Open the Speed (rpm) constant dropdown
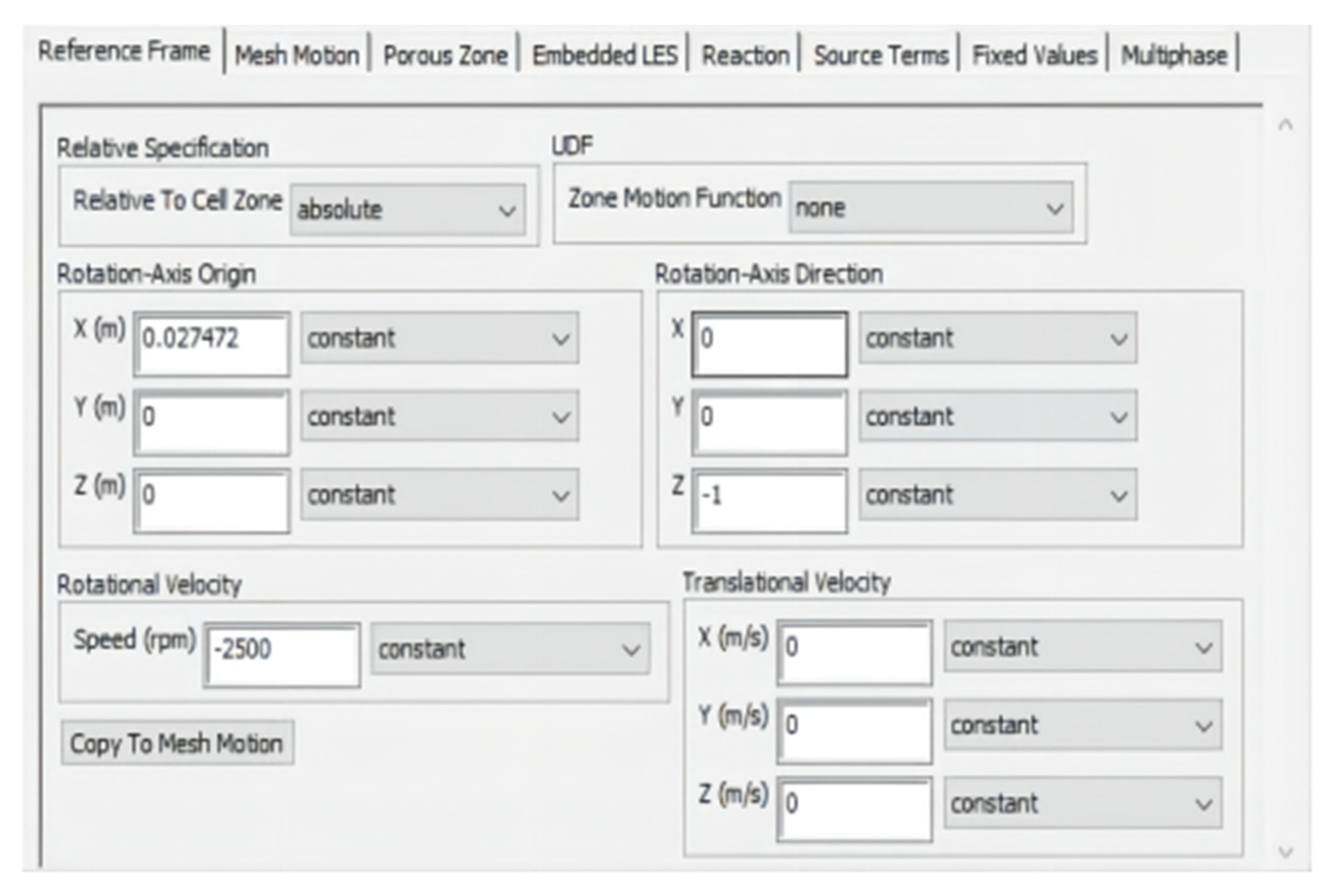This screenshot has width=1334, height=896. (x=510, y=649)
